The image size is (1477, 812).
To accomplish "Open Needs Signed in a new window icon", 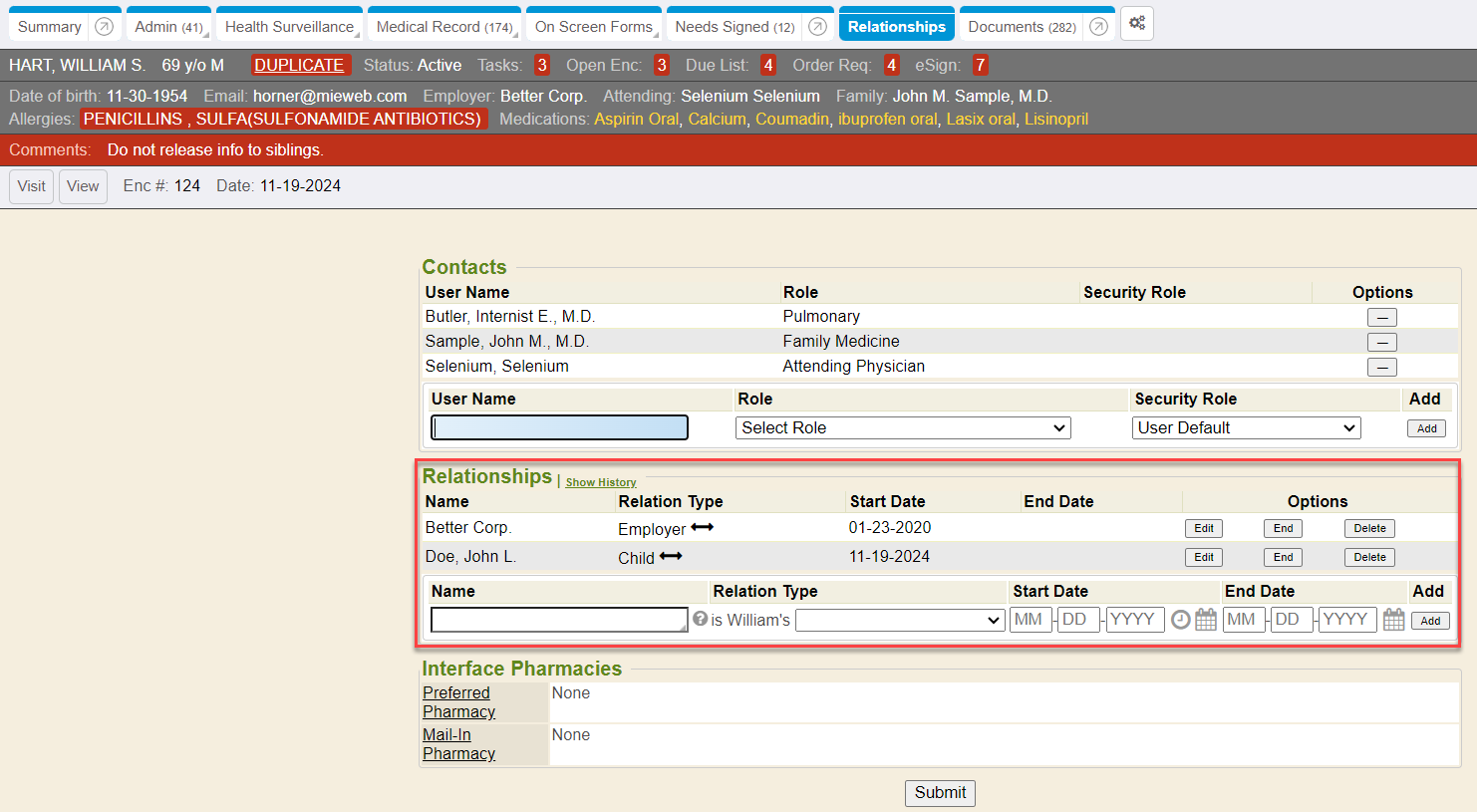I will (x=817, y=27).
